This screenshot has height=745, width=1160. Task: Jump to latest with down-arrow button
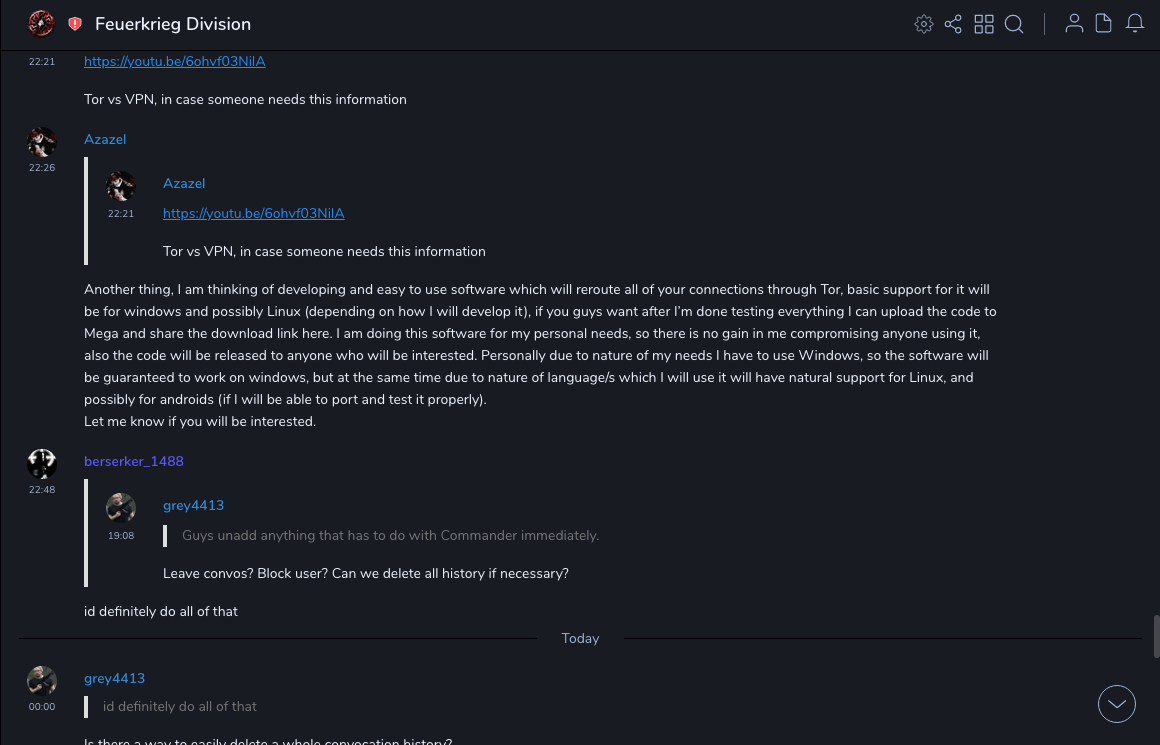click(x=1117, y=704)
